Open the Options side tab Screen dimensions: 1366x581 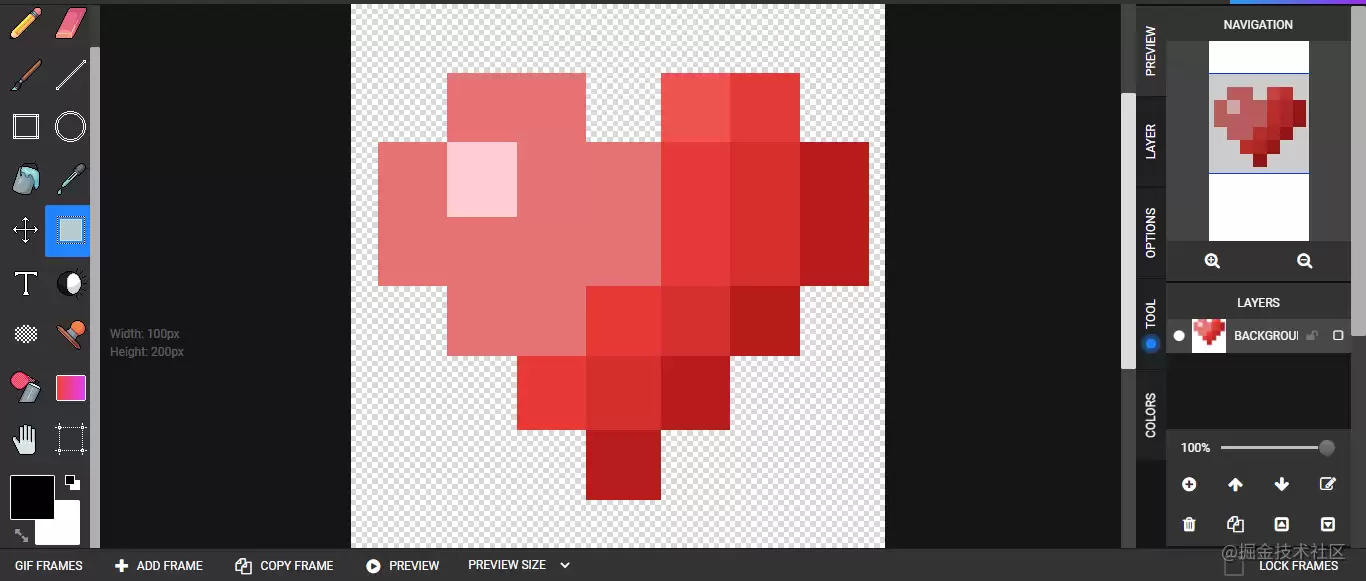pos(1151,232)
